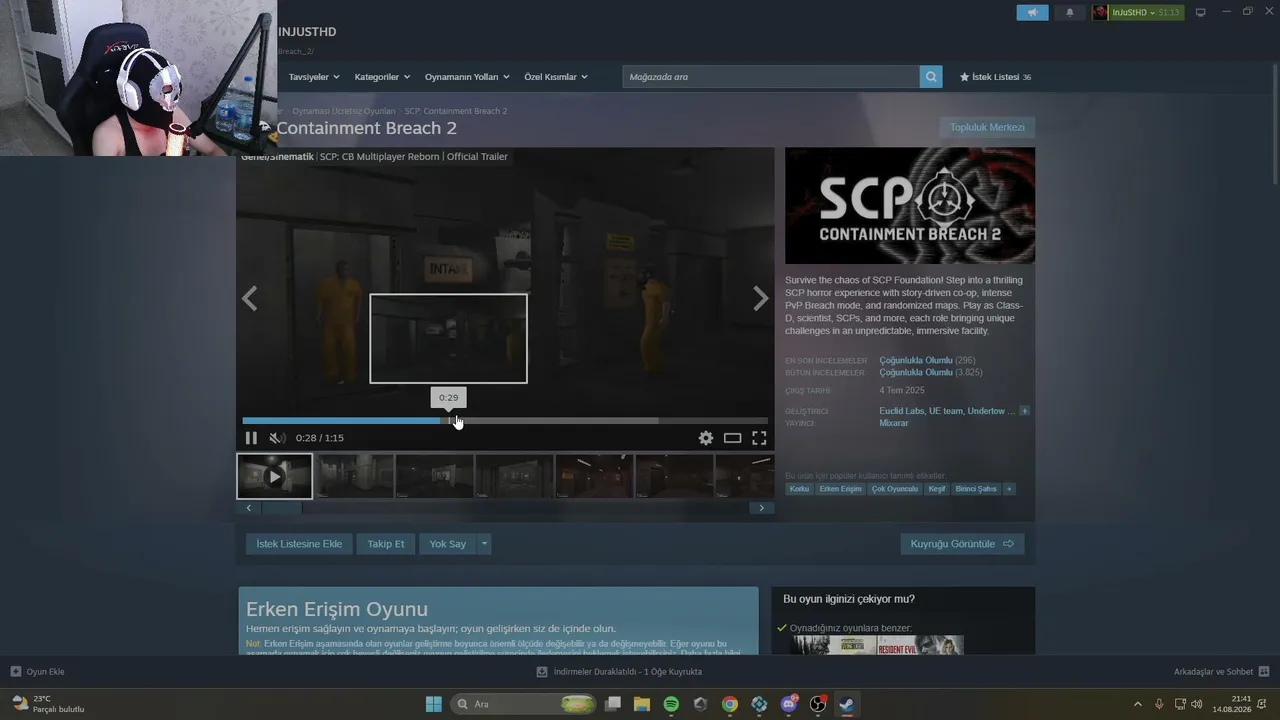Toggle theater mode on the trailer
Viewport: 1280px width, 720px height.
pyautogui.click(x=733, y=438)
